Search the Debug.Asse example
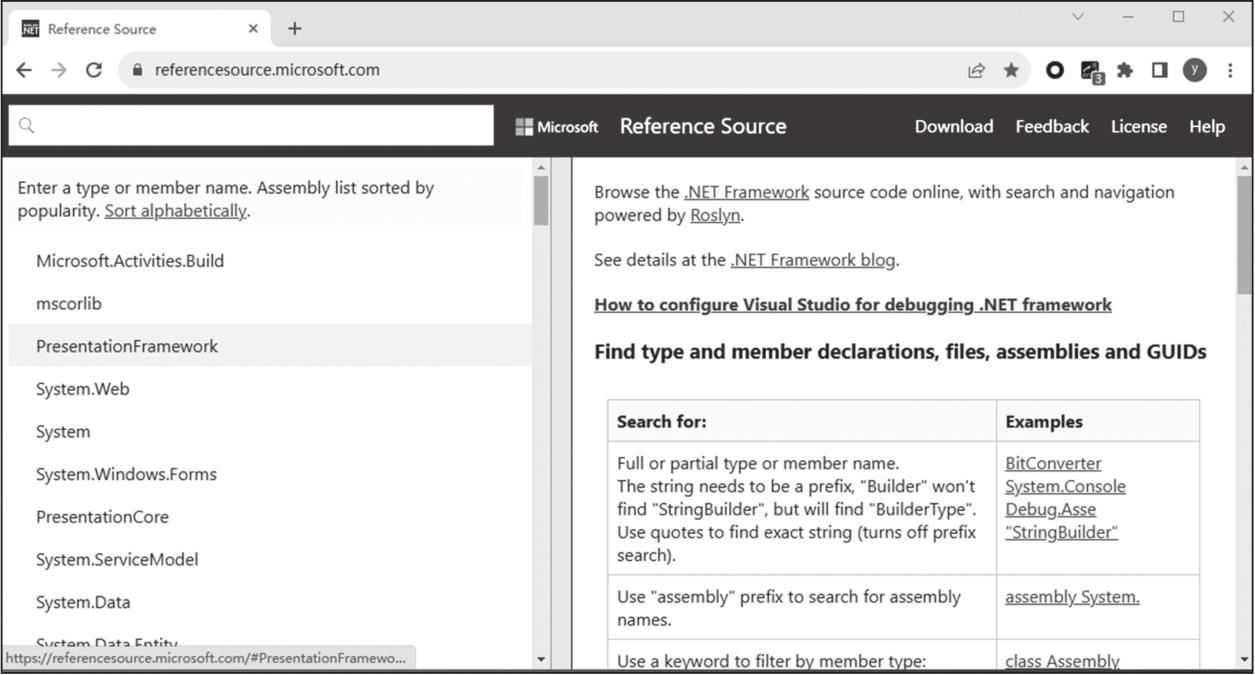The image size is (1255, 675). pos(1050,510)
